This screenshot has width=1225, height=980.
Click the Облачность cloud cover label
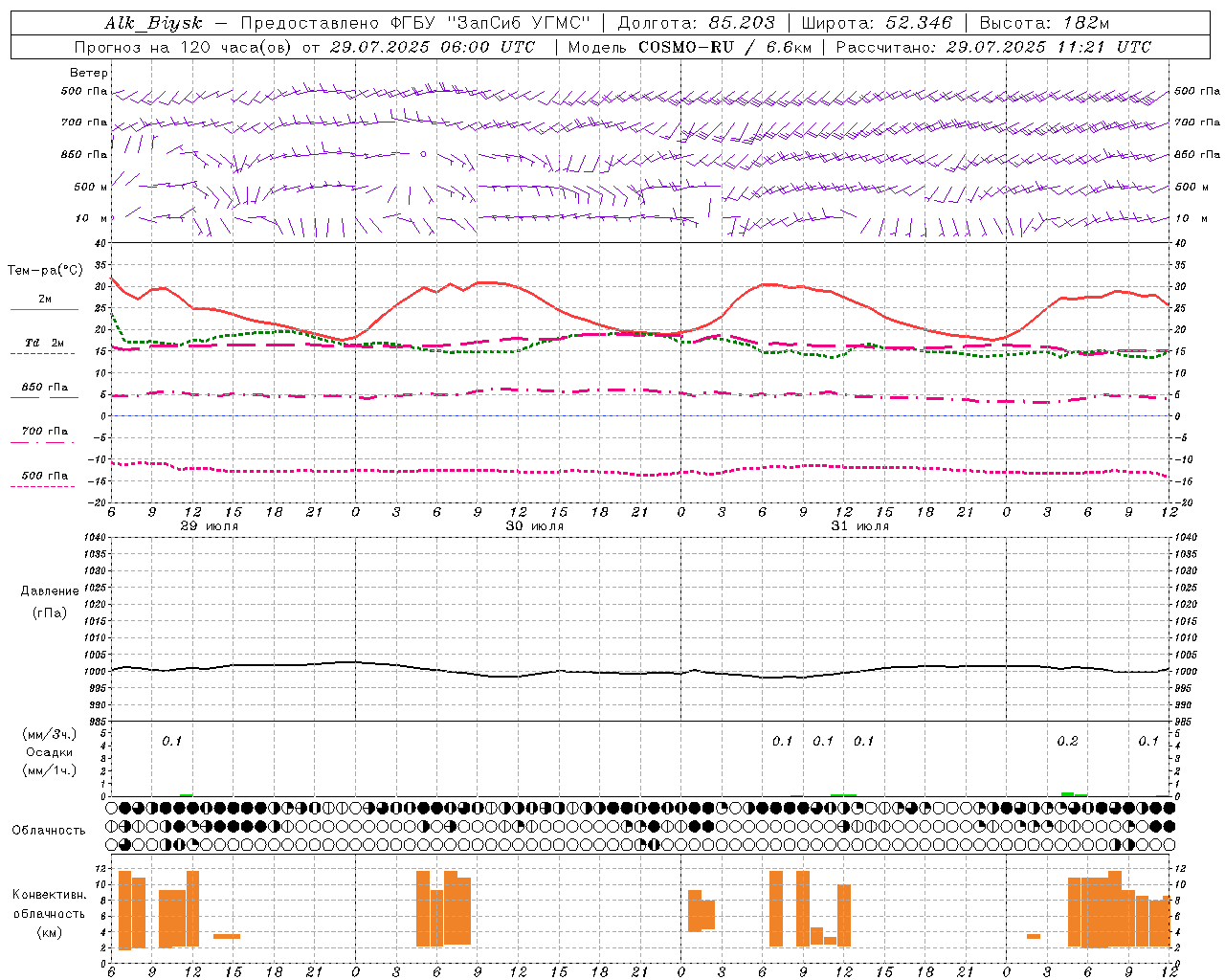49,830
